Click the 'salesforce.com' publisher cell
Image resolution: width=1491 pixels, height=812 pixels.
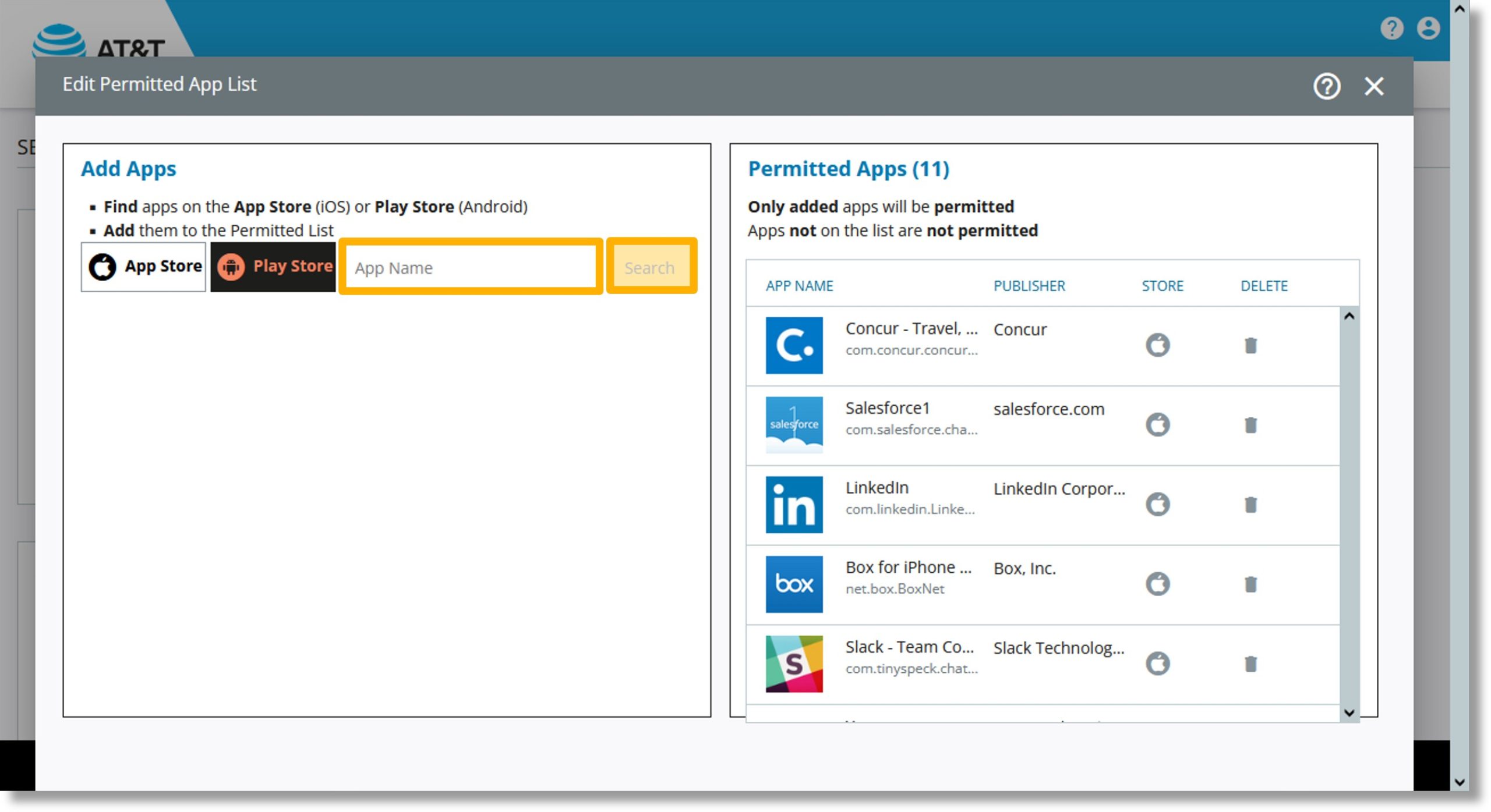pos(1048,409)
